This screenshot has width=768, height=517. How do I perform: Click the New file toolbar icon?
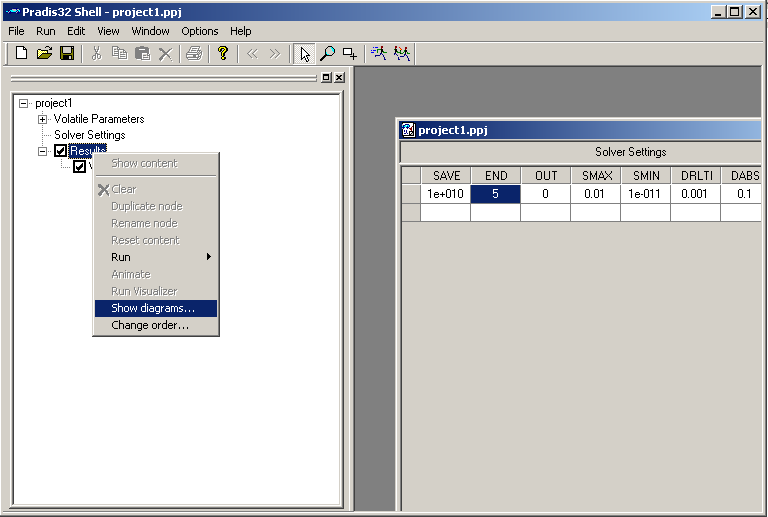[x=21, y=53]
